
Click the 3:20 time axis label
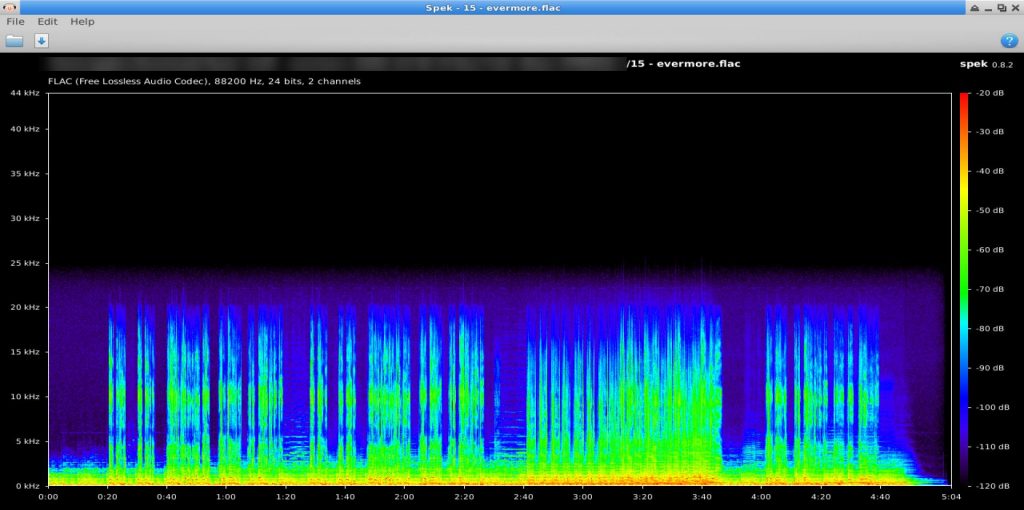642,496
